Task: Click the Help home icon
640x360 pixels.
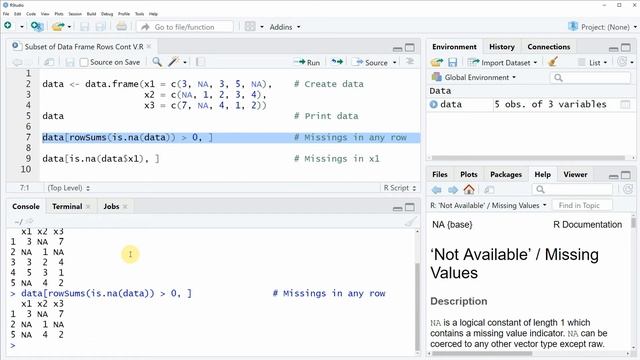Action: [x=469, y=189]
